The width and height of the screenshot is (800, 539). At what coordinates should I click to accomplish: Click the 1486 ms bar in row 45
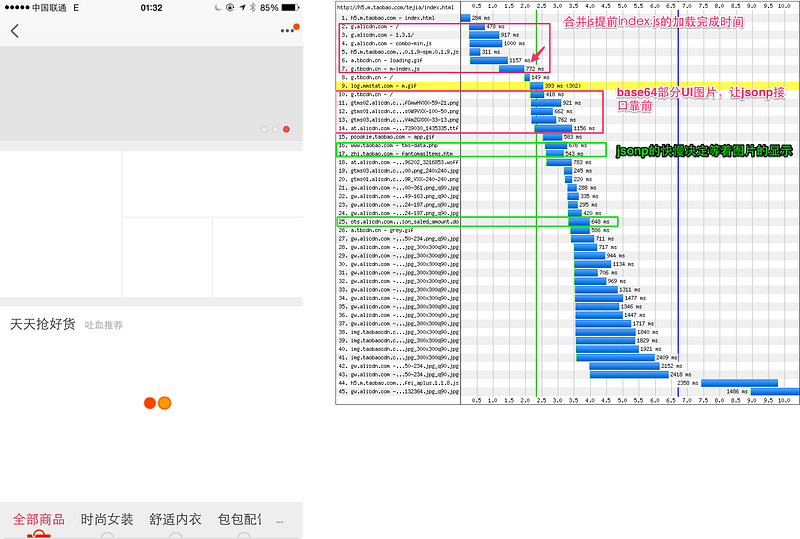(775, 391)
